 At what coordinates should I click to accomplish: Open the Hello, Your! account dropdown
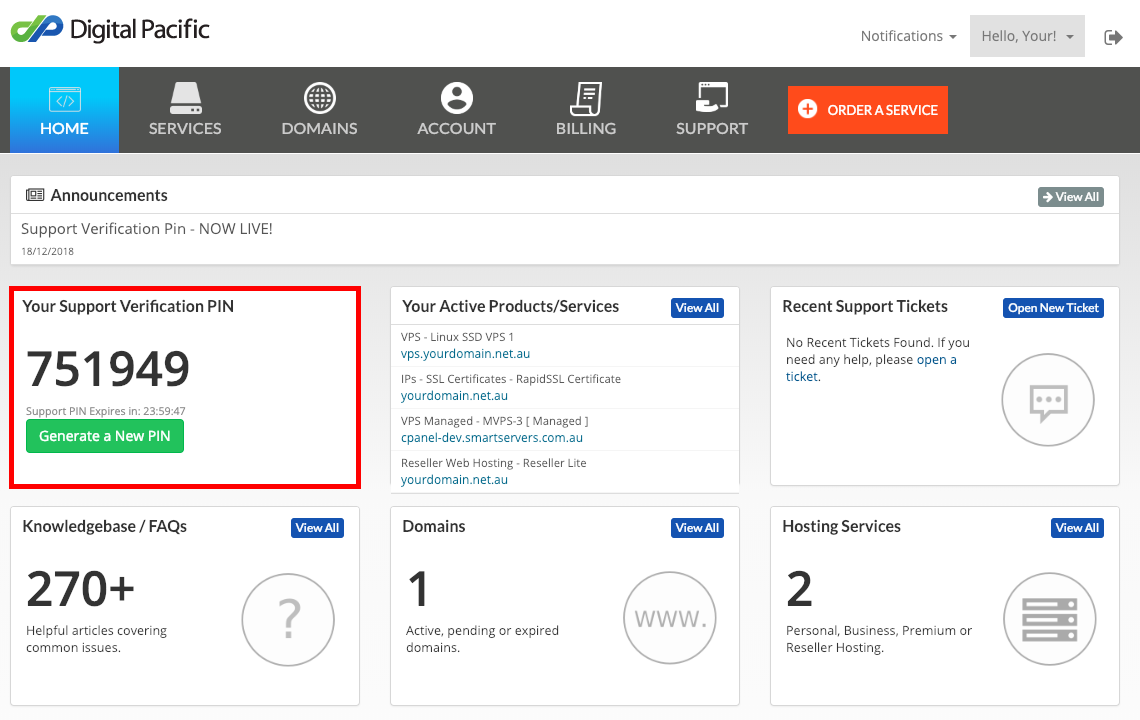[x=1027, y=36]
